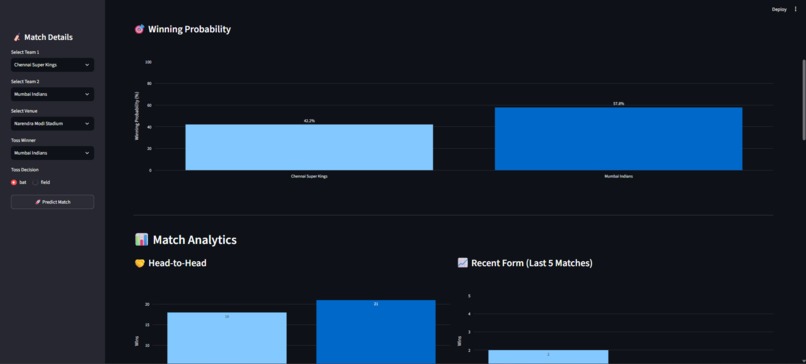
Task: Click the dark blue Head-to-Head bar
Action: pos(376,332)
